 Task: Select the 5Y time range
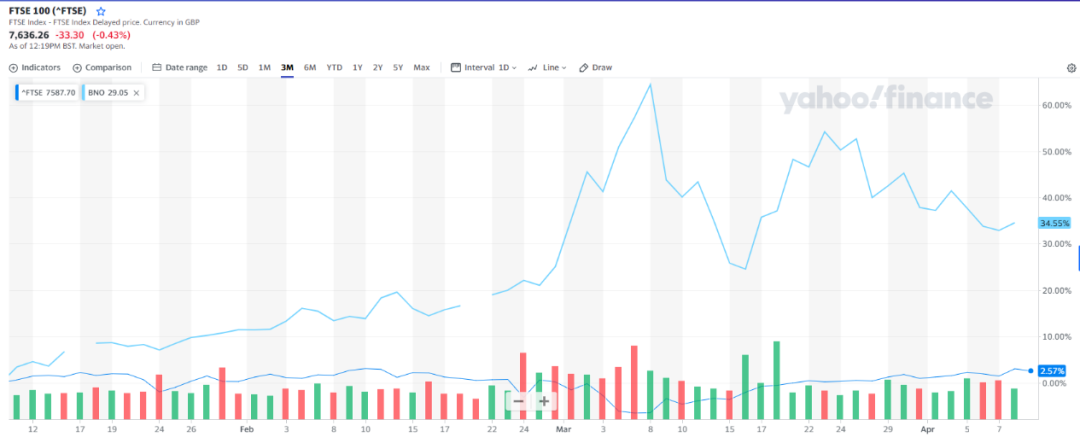coord(398,68)
